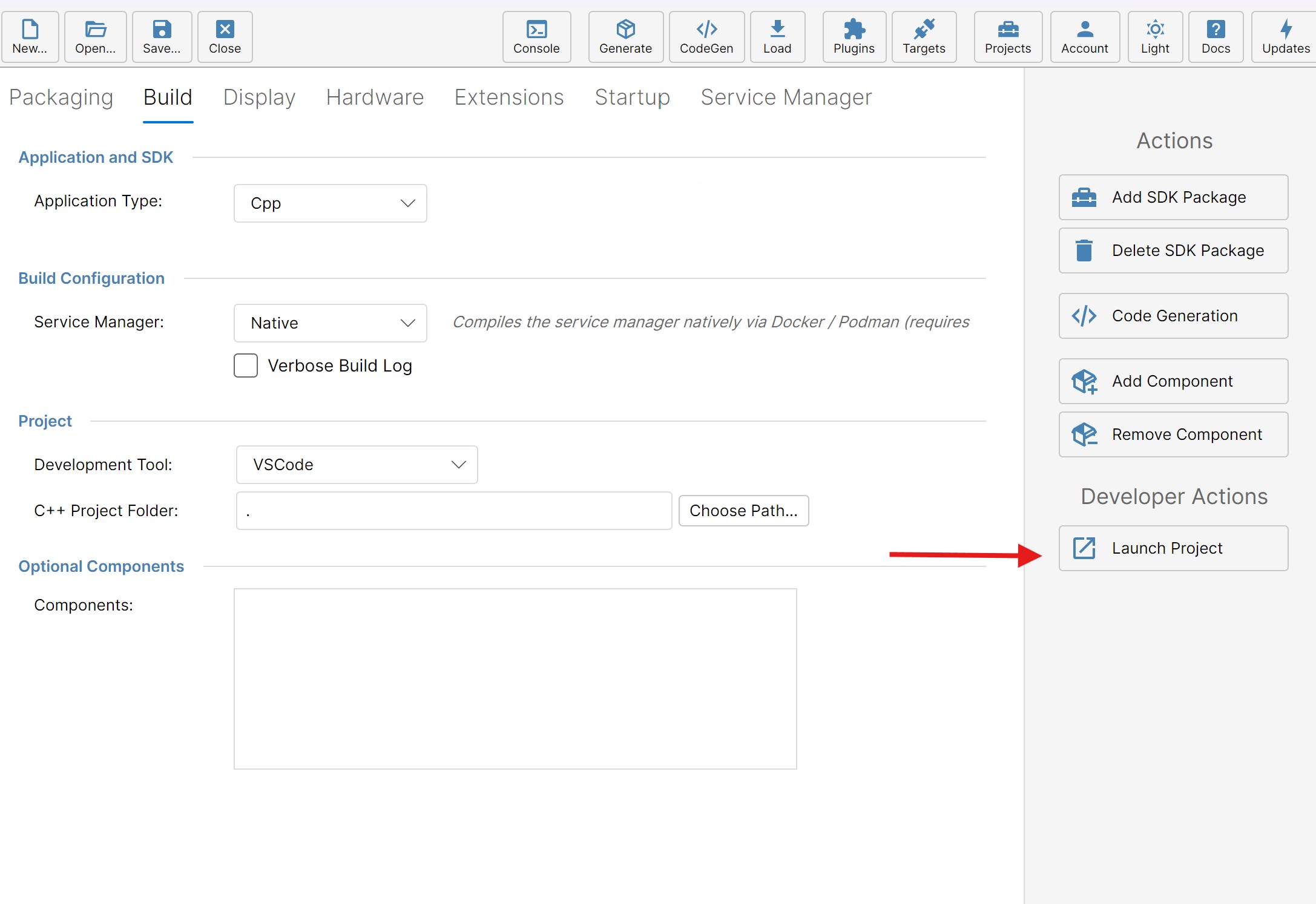Open CodeGen from the toolbar
The height and width of the screenshot is (904, 1316).
click(706, 37)
